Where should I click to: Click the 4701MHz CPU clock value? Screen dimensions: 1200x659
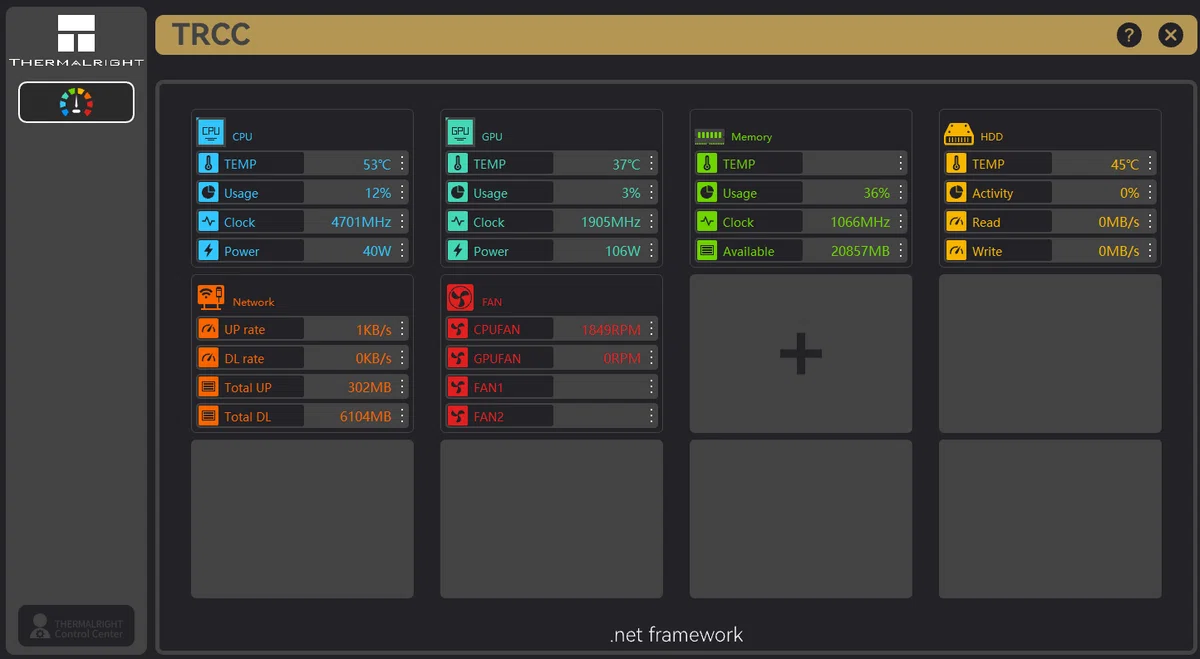point(361,222)
